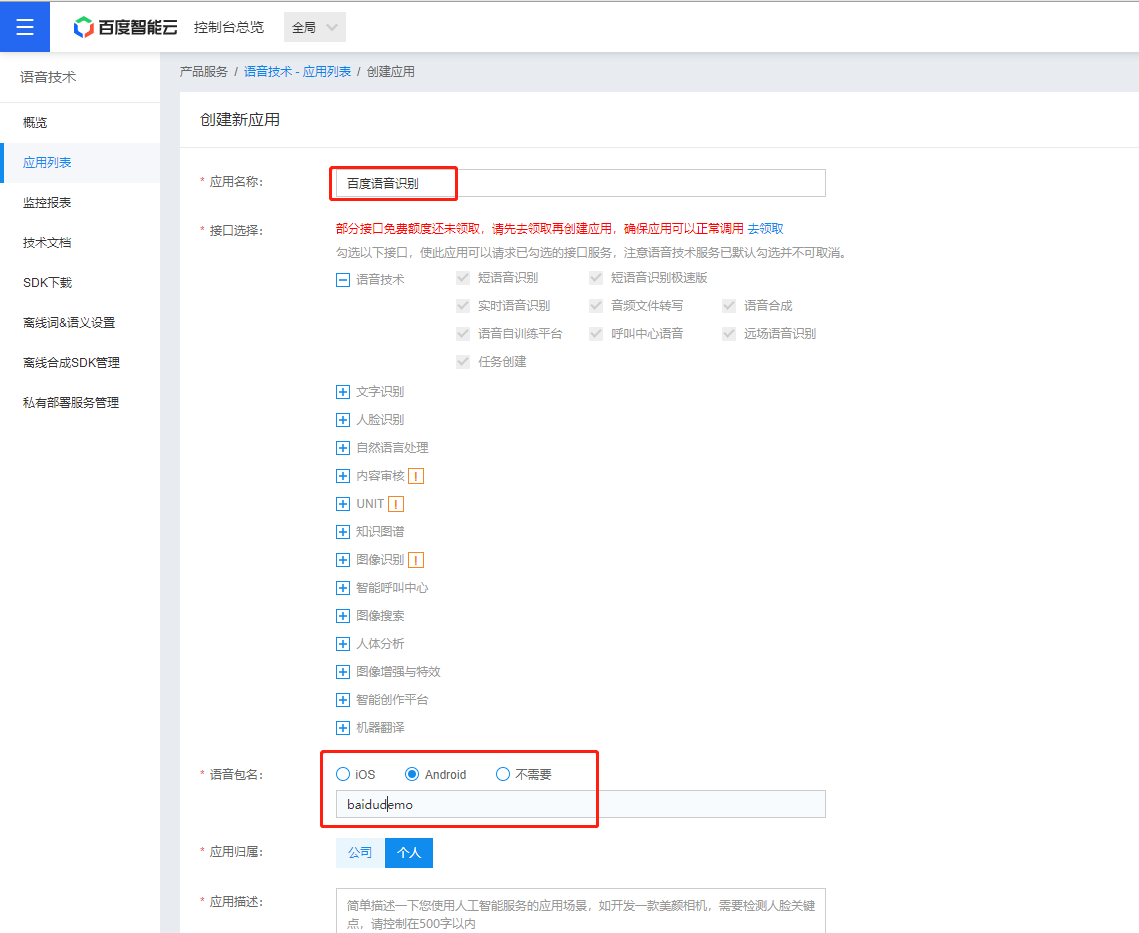Expand the 人脸识别 interface group
This screenshot has width=1139, height=933.
point(343,420)
